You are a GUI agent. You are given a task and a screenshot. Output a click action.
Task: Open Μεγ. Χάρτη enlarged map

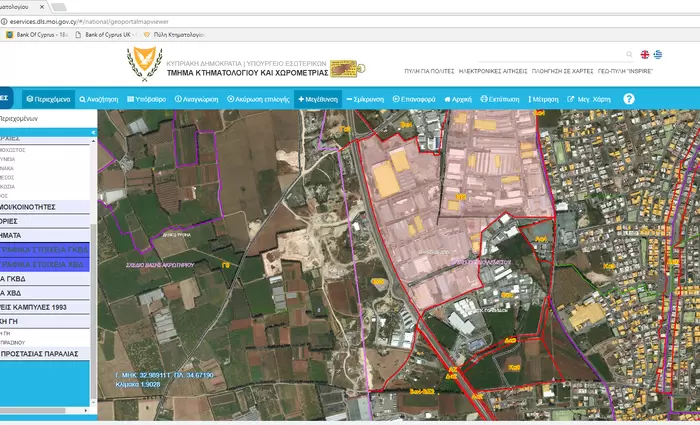click(x=587, y=100)
